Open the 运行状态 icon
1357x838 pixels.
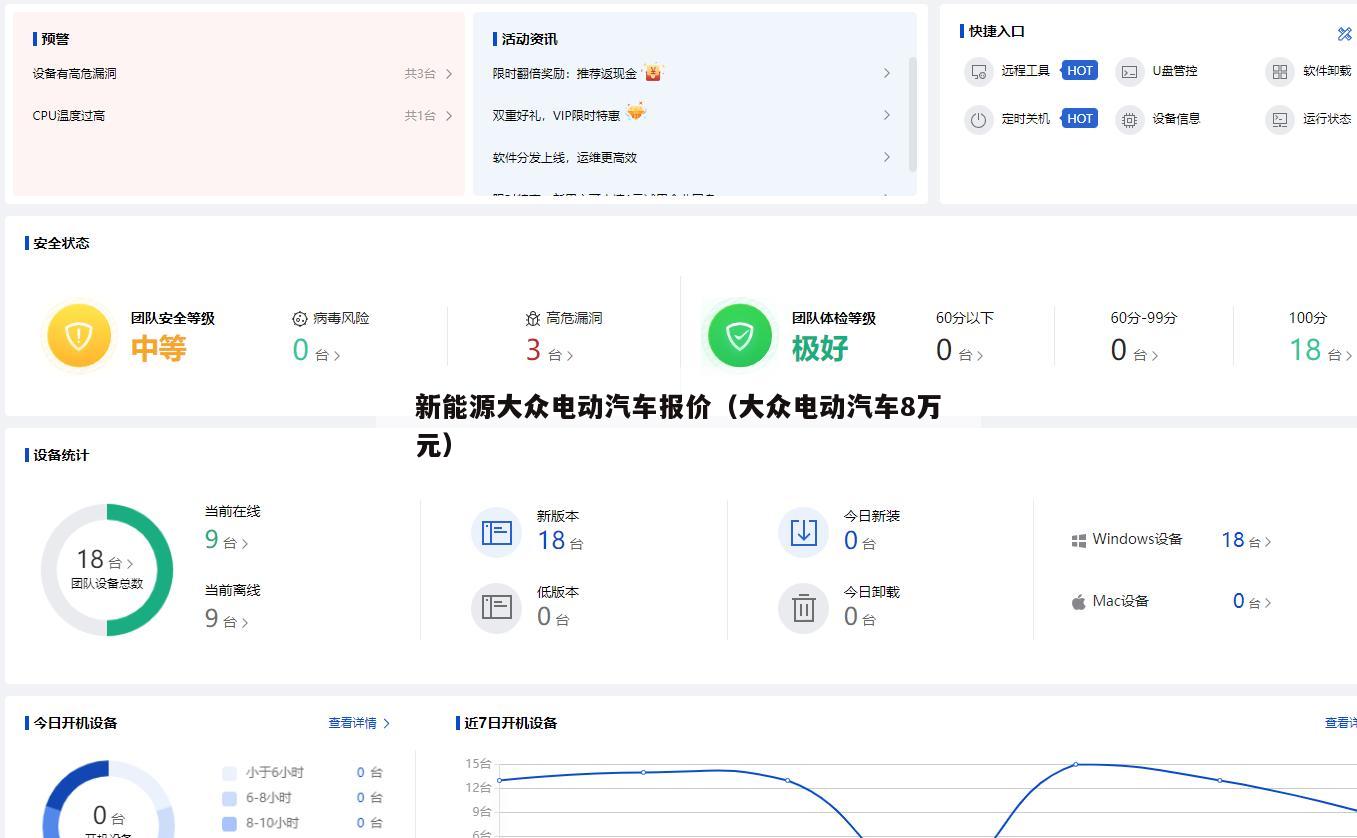[x=1279, y=119]
